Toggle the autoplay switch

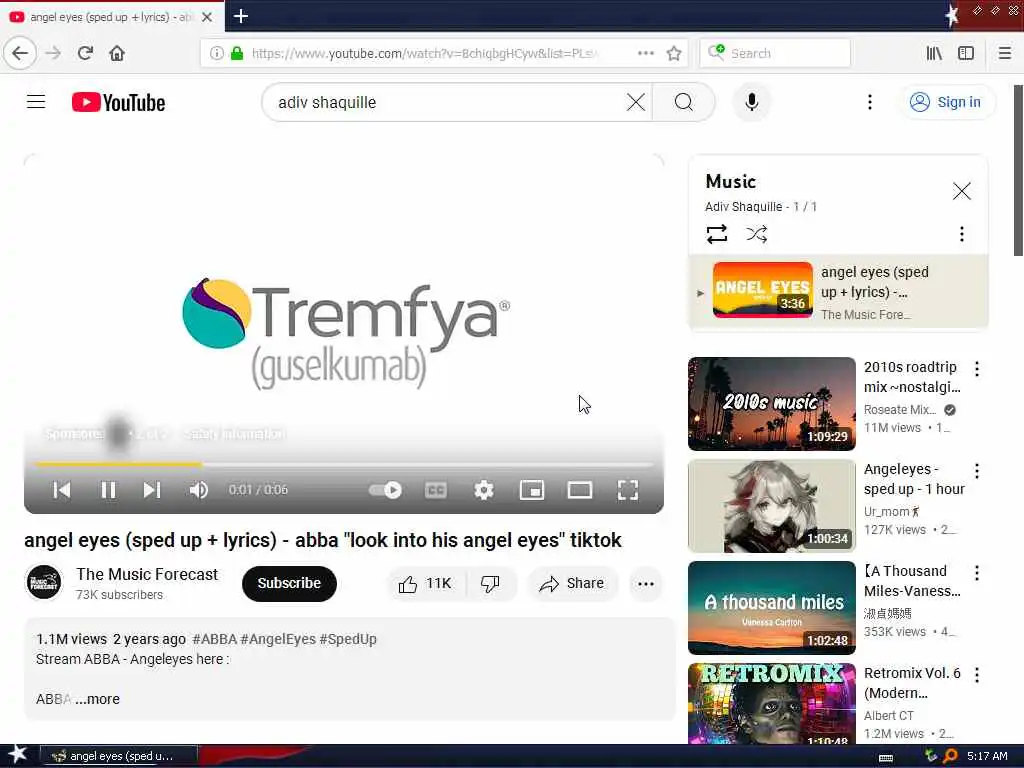click(x=385, y=490)
